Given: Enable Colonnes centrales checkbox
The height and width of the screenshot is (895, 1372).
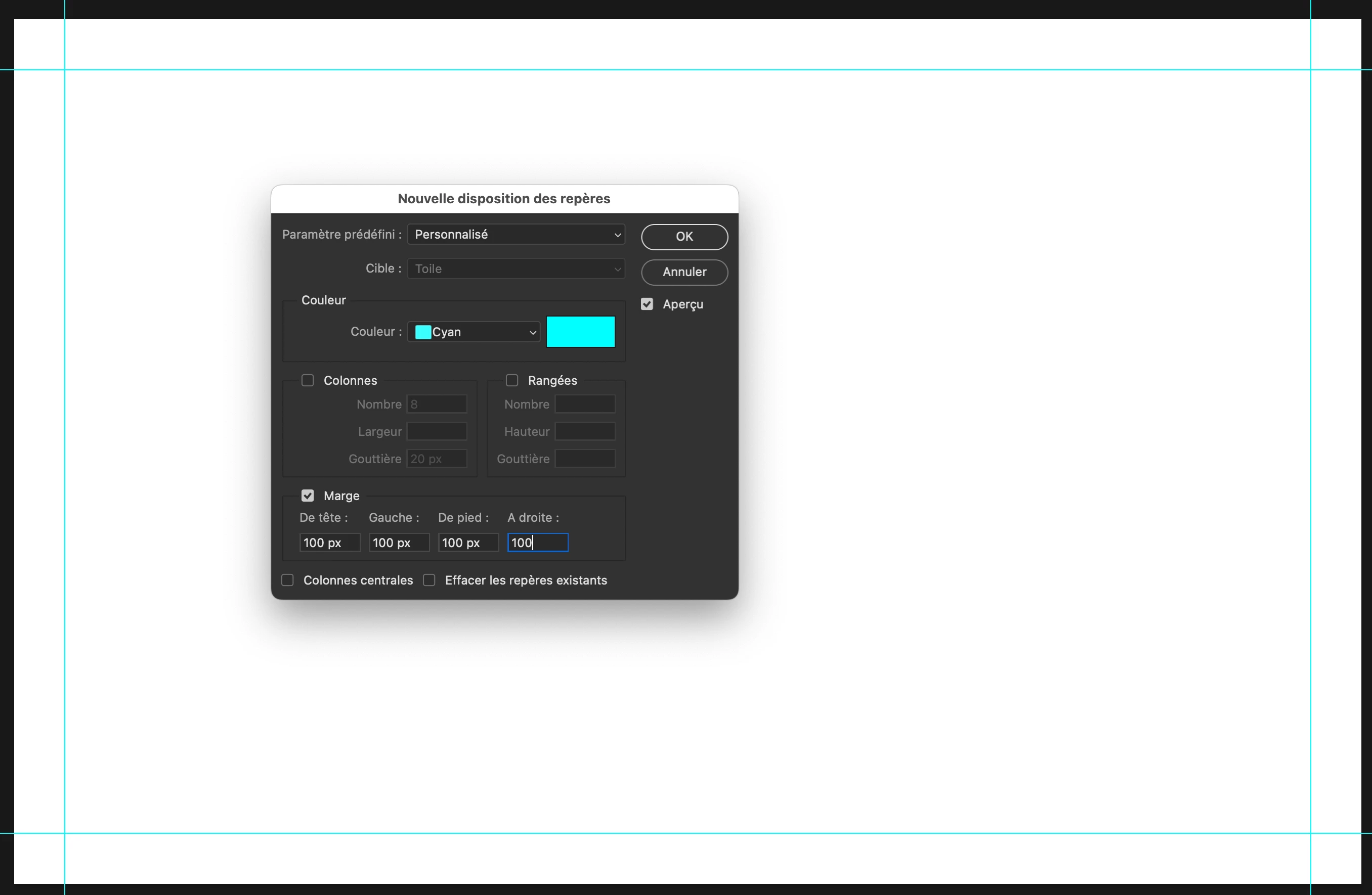Looking at the screenshot, I should pos(287,580).
